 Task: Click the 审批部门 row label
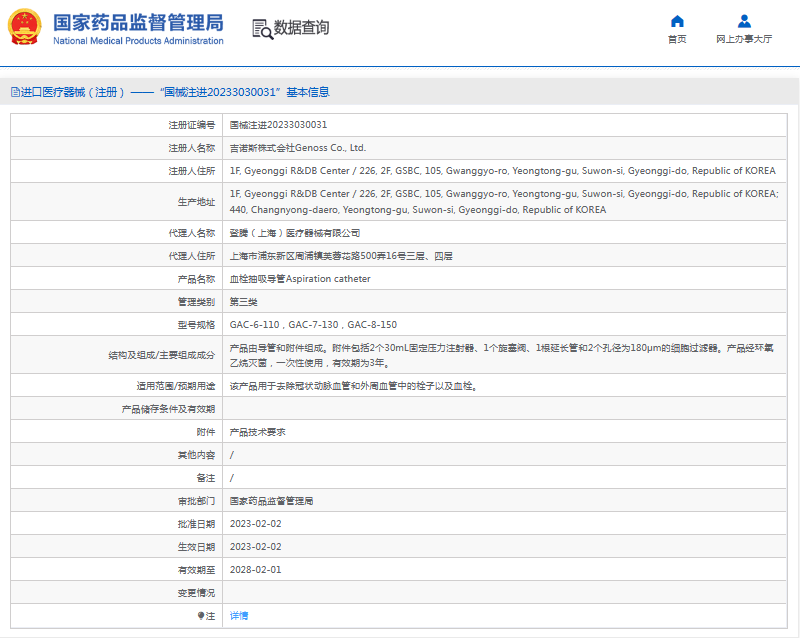pyautogui.click(x=196, y=501)
